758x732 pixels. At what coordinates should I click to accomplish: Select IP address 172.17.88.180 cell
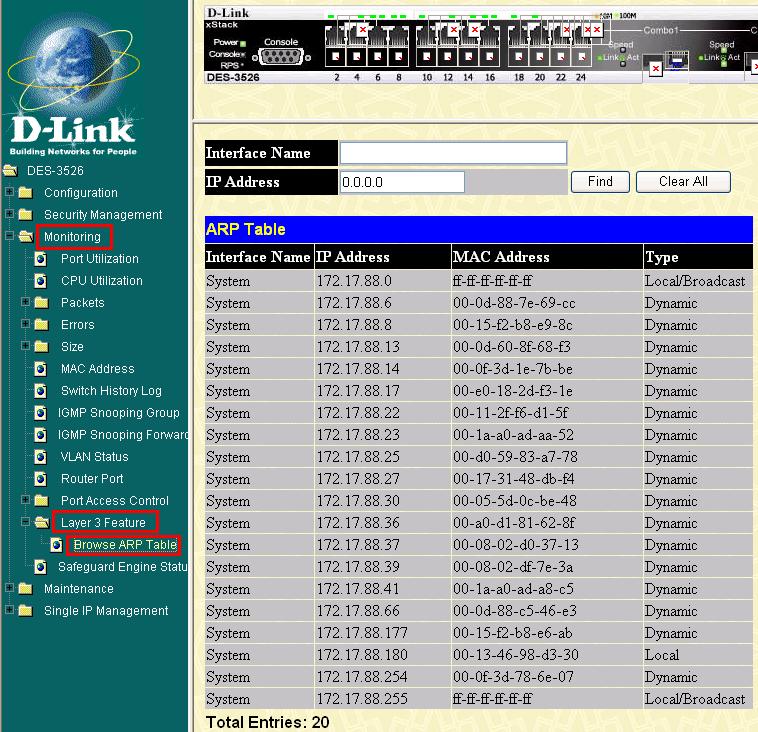click(382, 655)
